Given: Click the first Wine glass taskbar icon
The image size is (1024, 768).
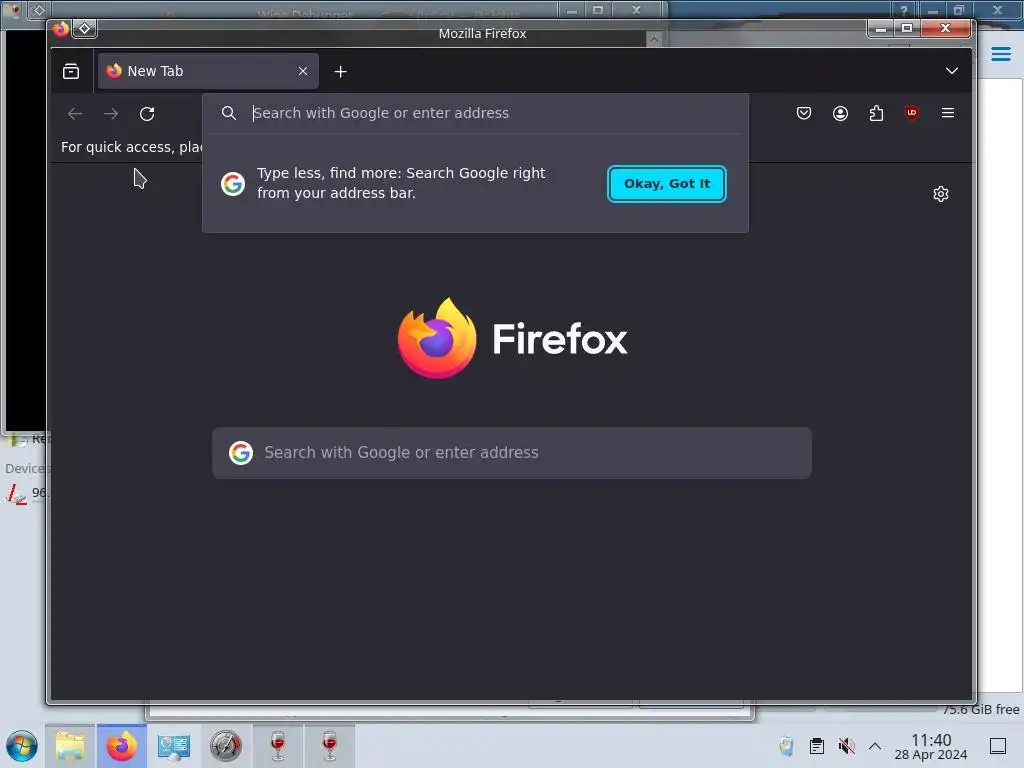Looking at the screenshot, I should pyautogui.click(x=278, y=746).
